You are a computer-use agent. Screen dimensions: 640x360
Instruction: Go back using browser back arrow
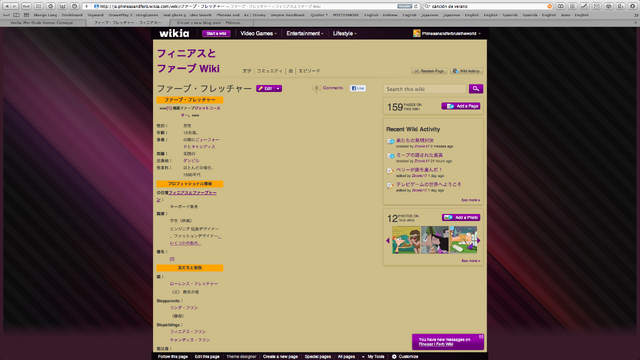pyautogui.click(x=7, y=6)
